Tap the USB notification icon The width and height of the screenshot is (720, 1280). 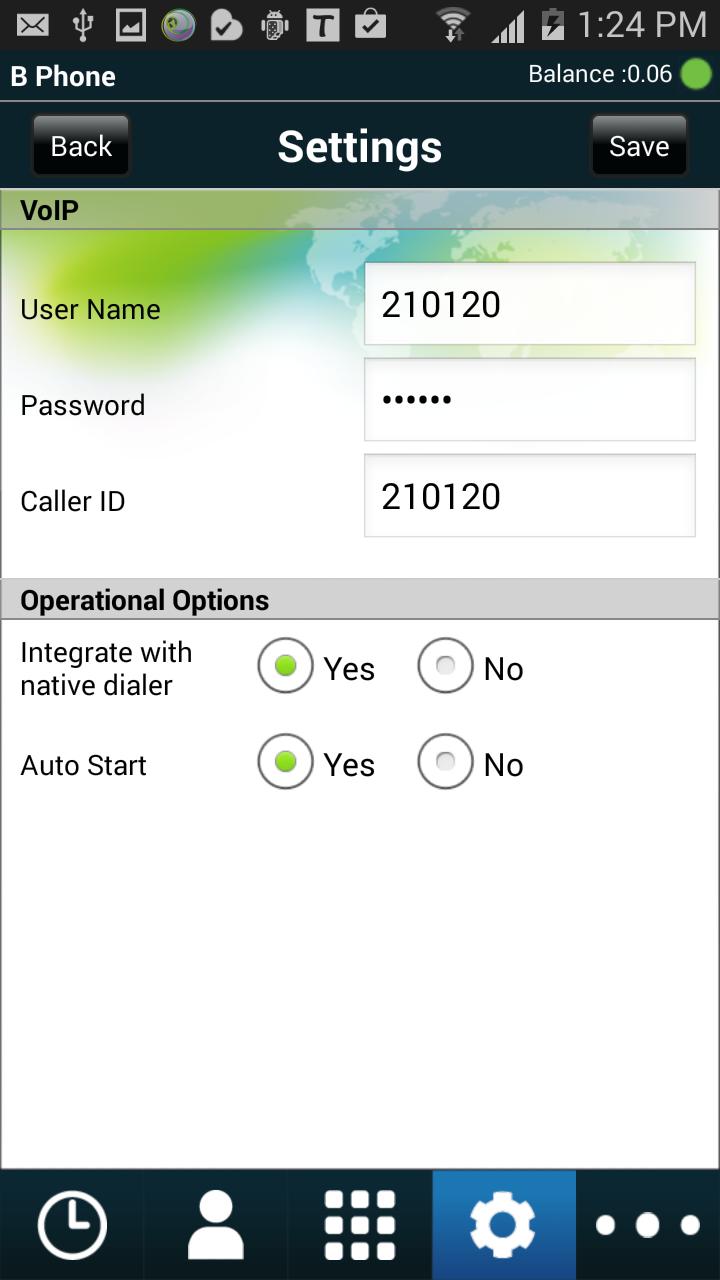coord(82,24)
